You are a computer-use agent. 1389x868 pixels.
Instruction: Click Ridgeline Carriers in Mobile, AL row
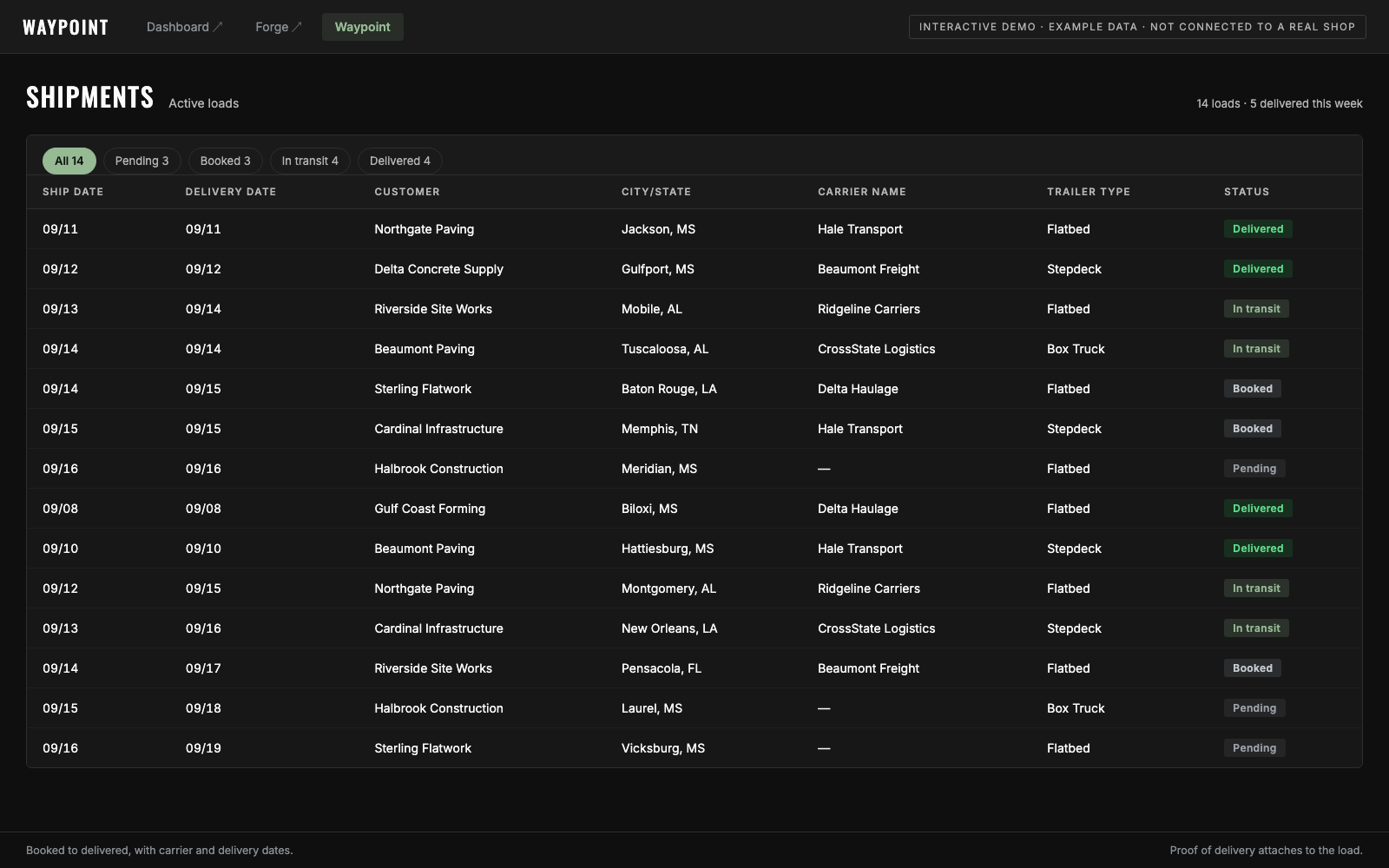tap(869, 309)
